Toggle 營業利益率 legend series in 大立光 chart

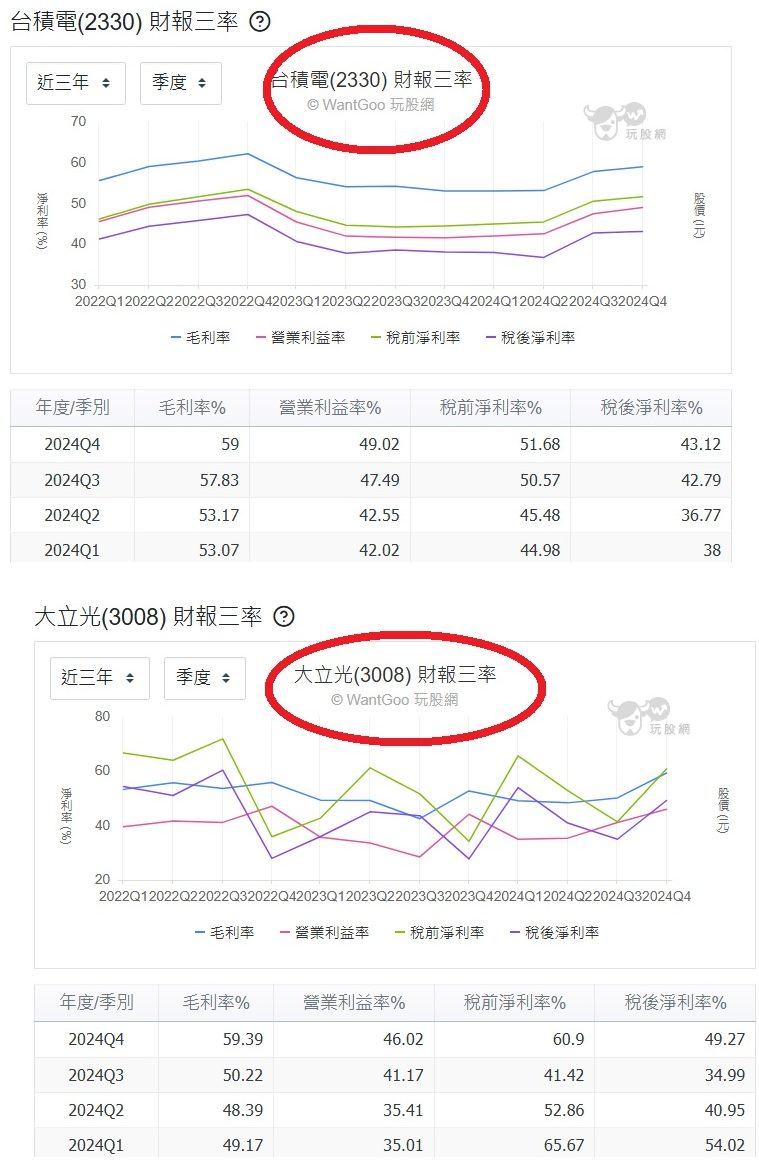tap(324, 932)
